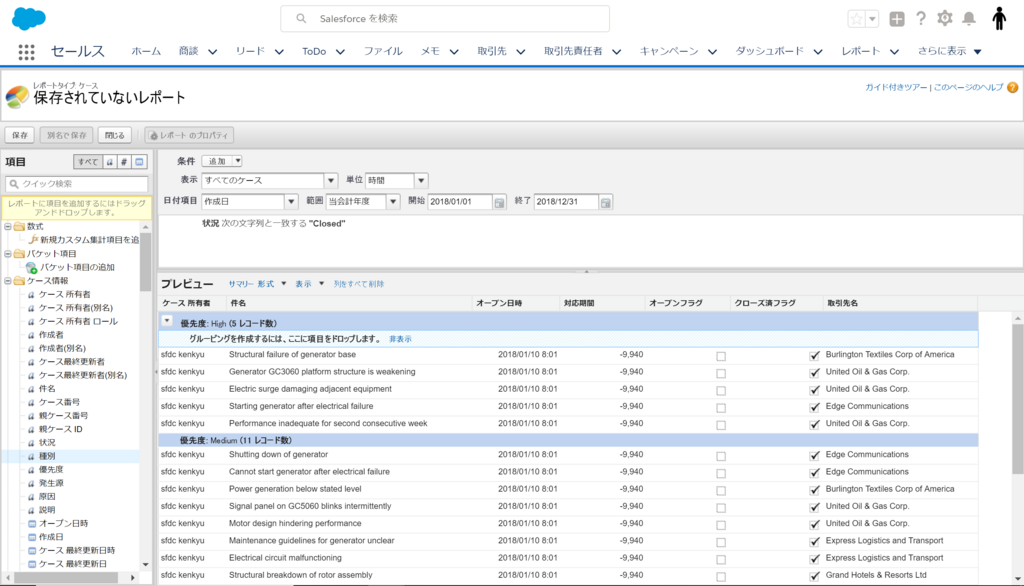Click the 保存 button
This screenshot has width=1024, height=586.
(20, 135)
